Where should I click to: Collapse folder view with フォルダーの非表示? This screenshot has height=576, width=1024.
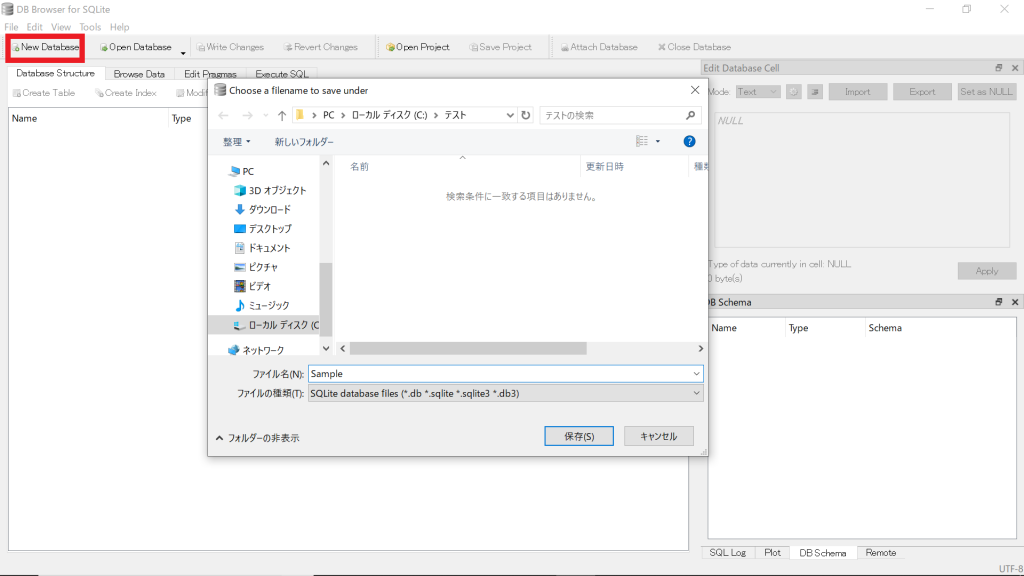click(x=257, y=438)
